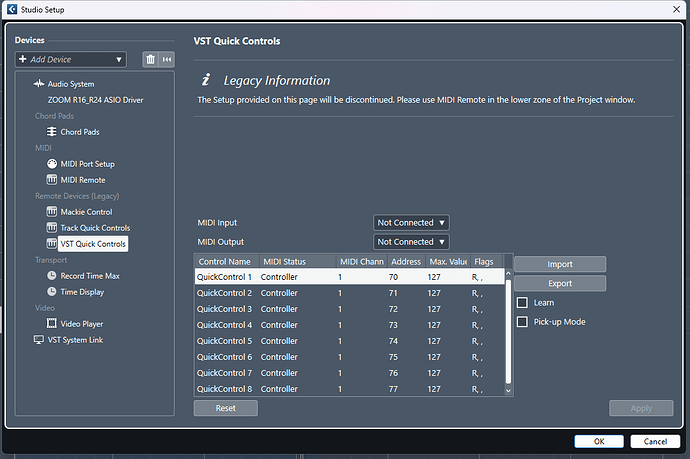This screenshot has height=459, width=690.
Task: Open the Add Device dropdown
Action: (70, 59)
